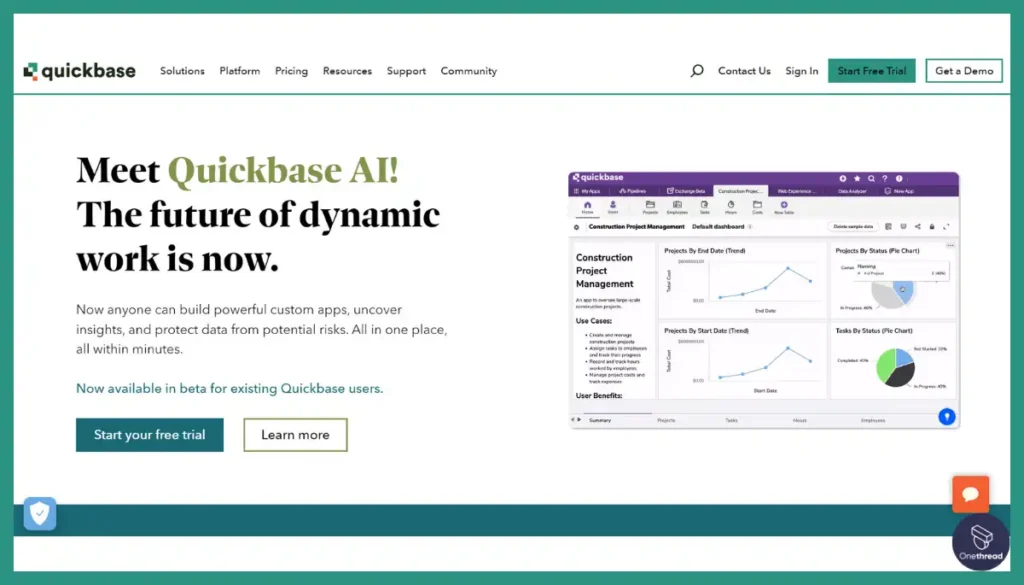
Task: Select the Construction Projec... tab
Action: 741,191
